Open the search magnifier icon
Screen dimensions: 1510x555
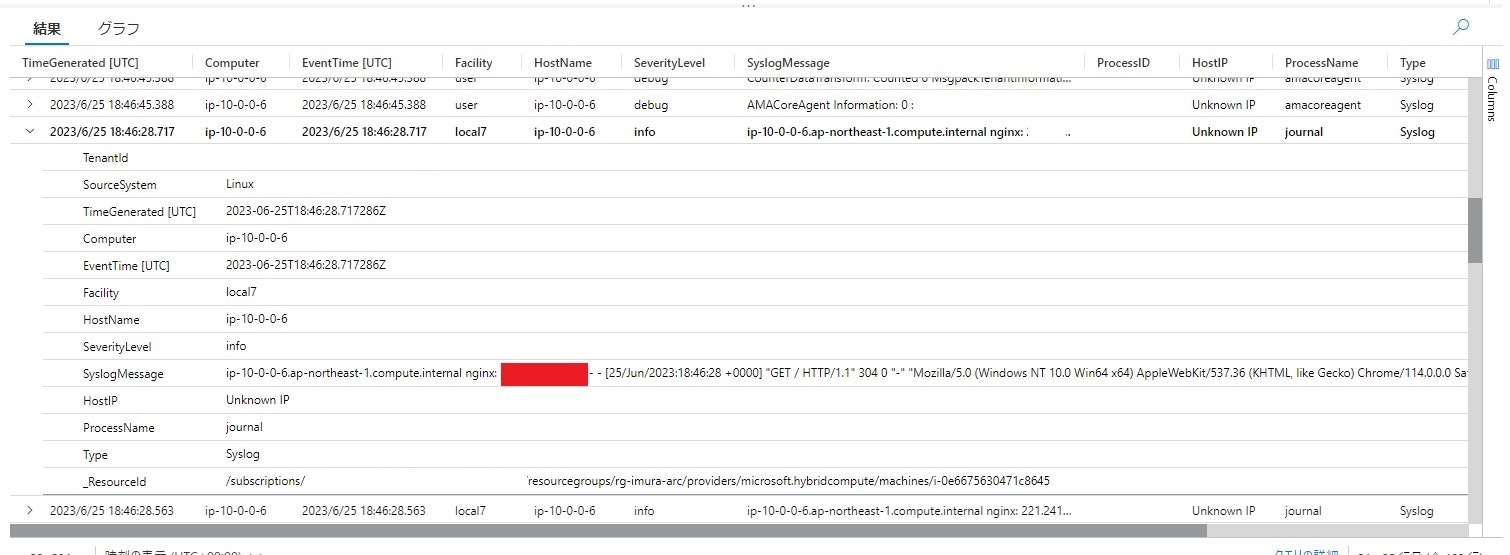[x=1461, y=28]
